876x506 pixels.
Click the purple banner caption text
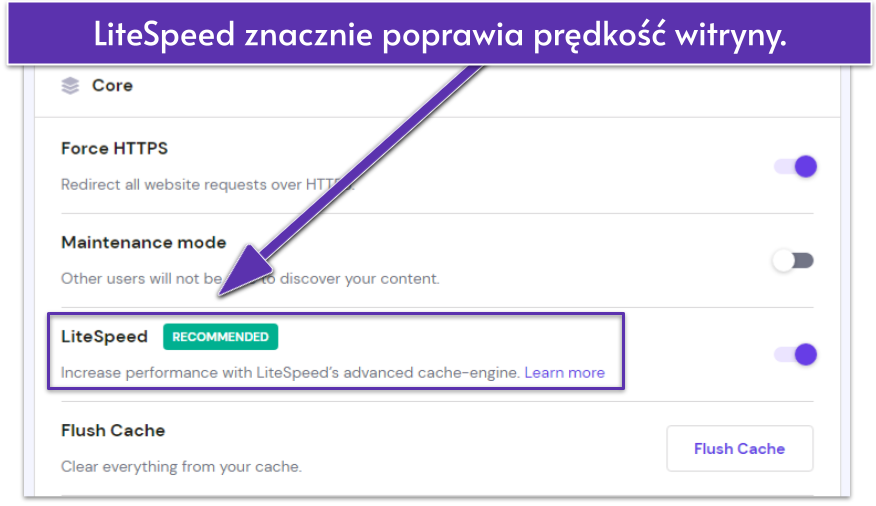(x=440, y=35)
